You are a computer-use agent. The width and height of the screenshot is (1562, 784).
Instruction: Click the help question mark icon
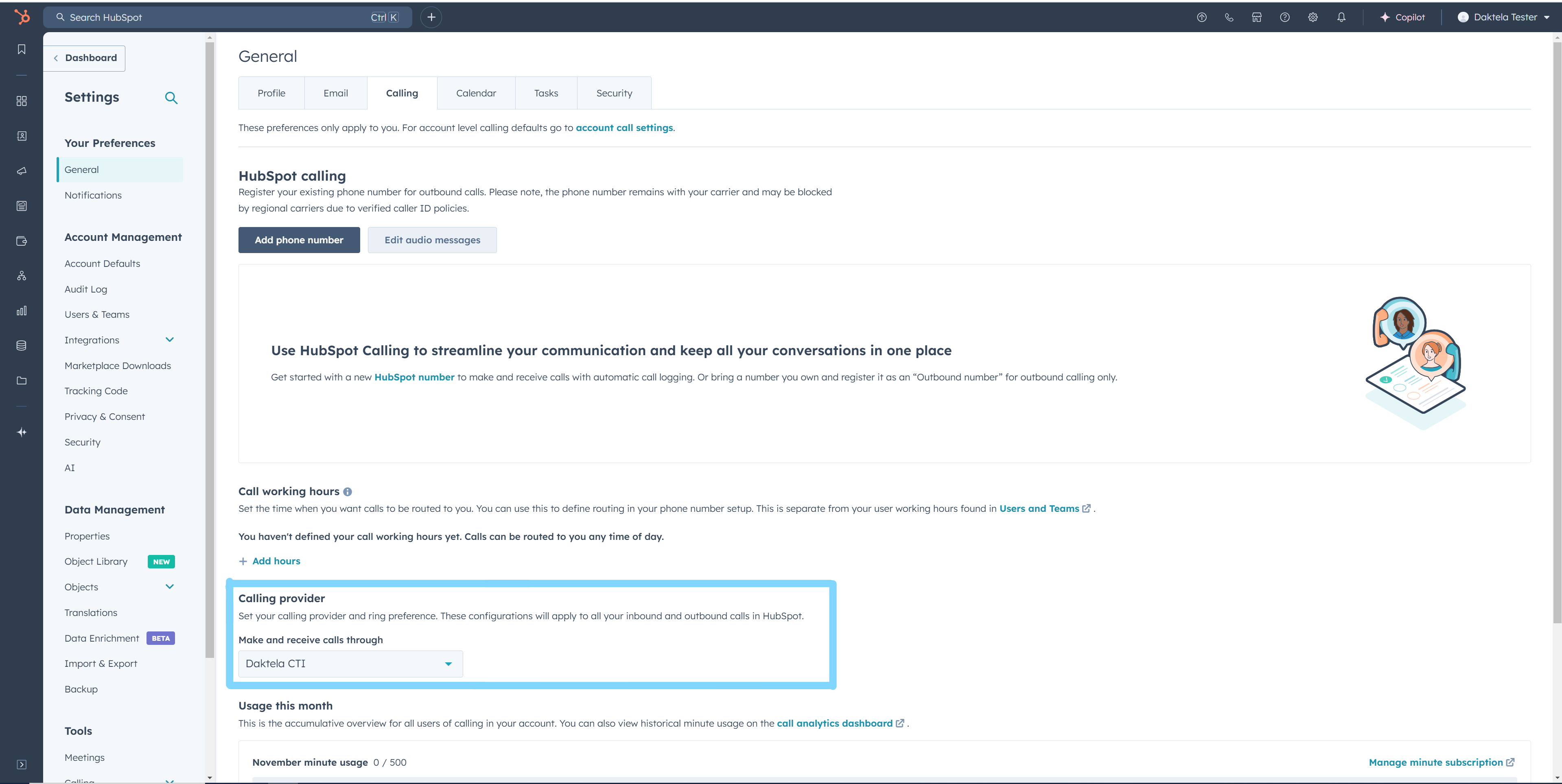(1284, 17)
